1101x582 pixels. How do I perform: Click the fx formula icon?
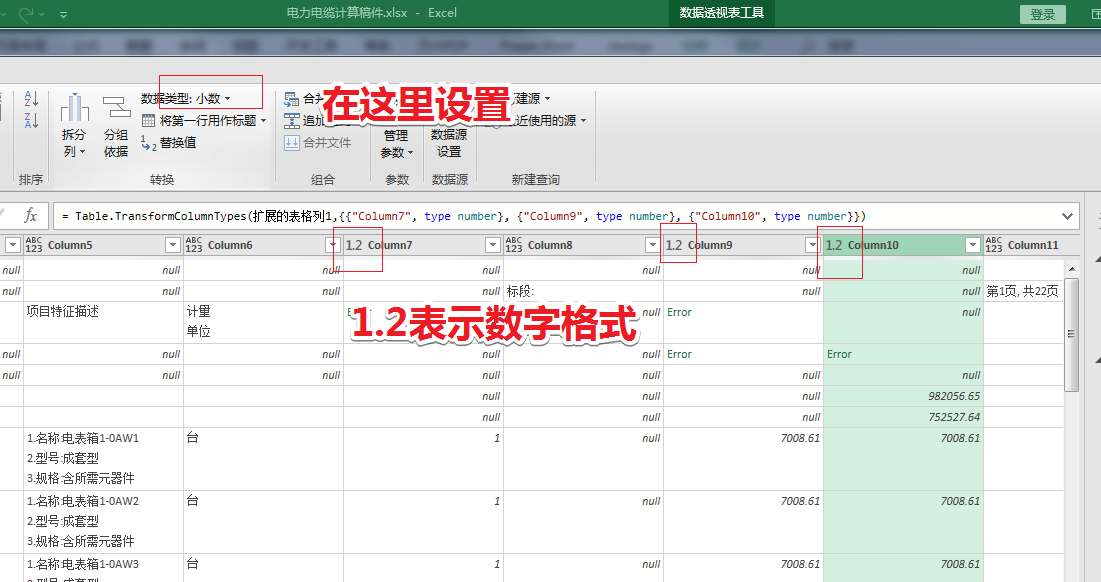[31, 216]
